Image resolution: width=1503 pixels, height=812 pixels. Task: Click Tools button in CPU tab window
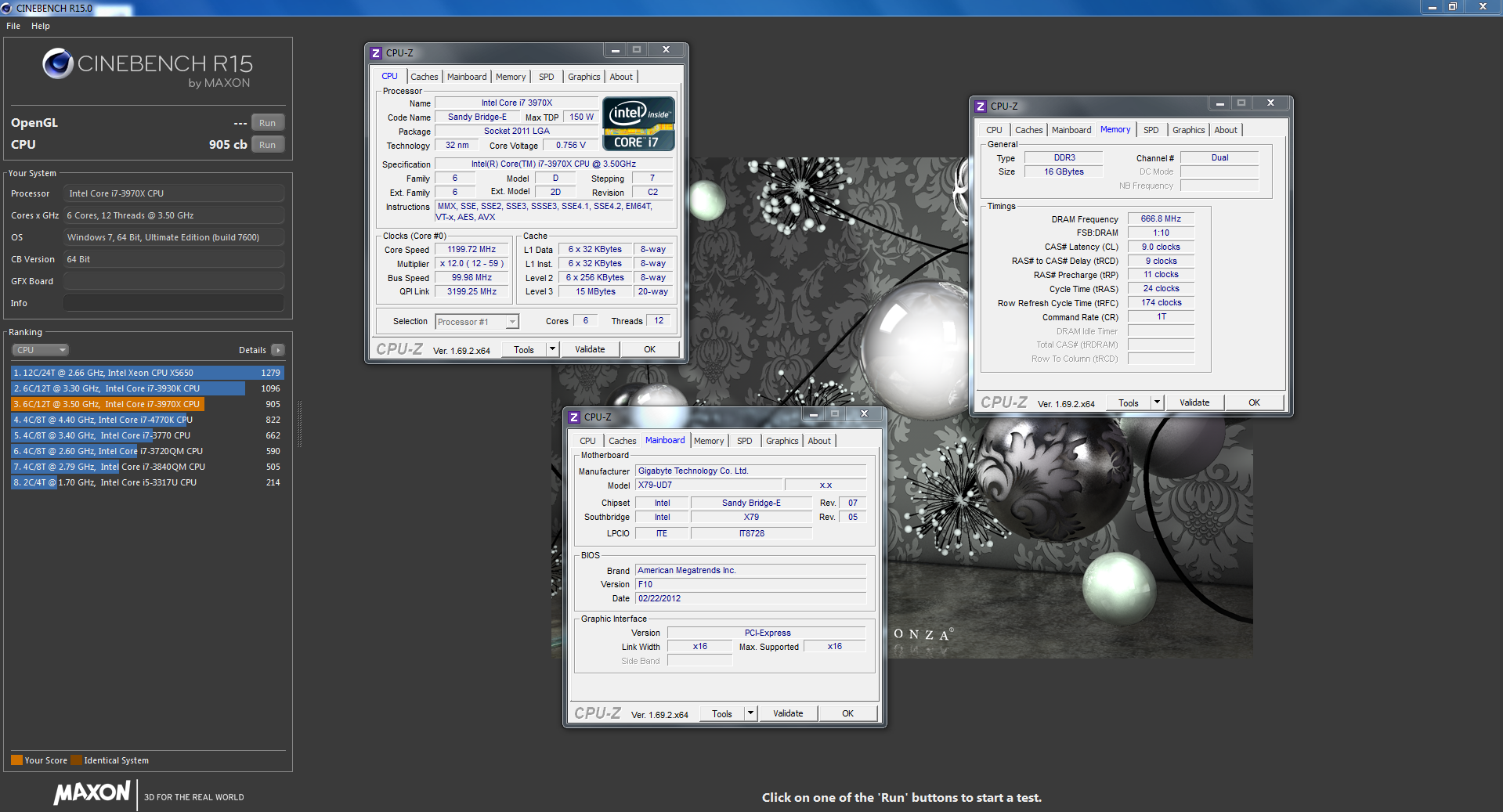[524, 350]
